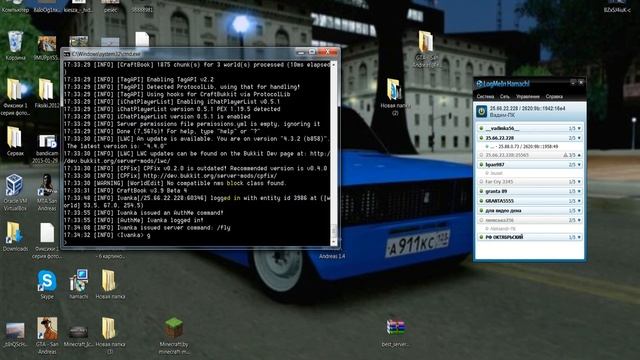Close the cmd.exe window
640x360 pixels.
pos(328,52)
